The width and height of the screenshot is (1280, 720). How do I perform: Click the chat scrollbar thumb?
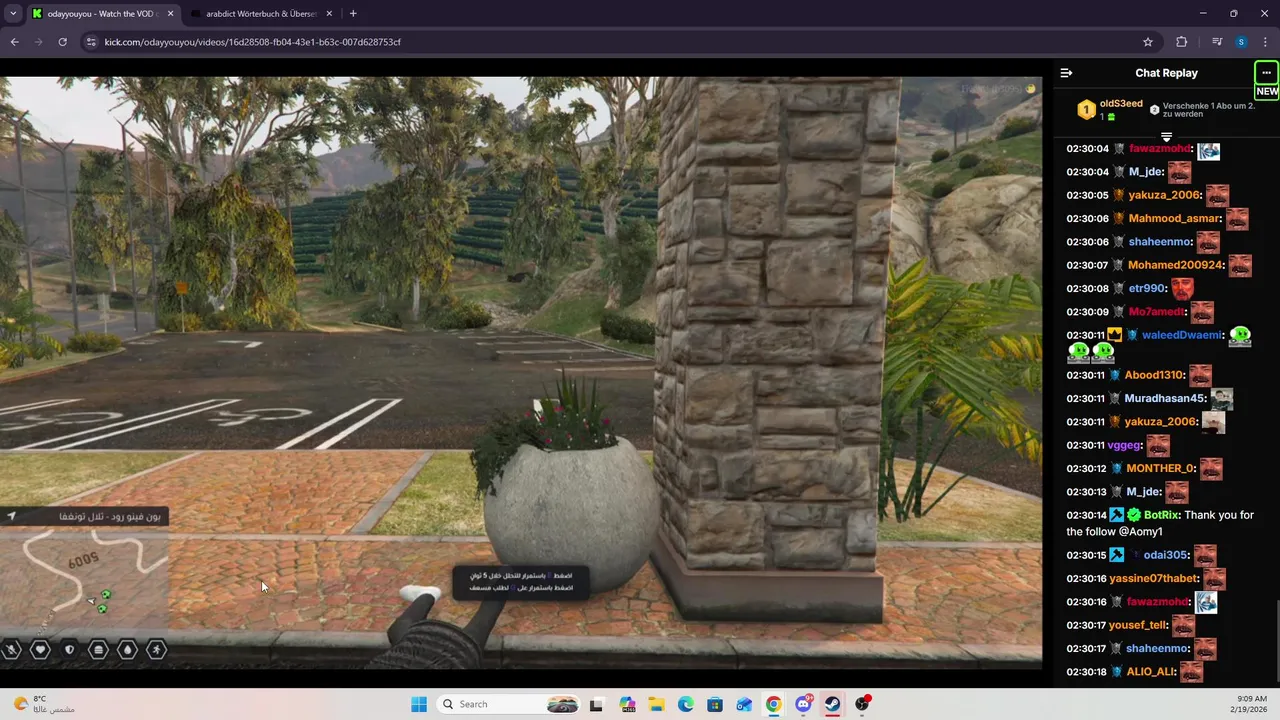[x=1277, y=640]
